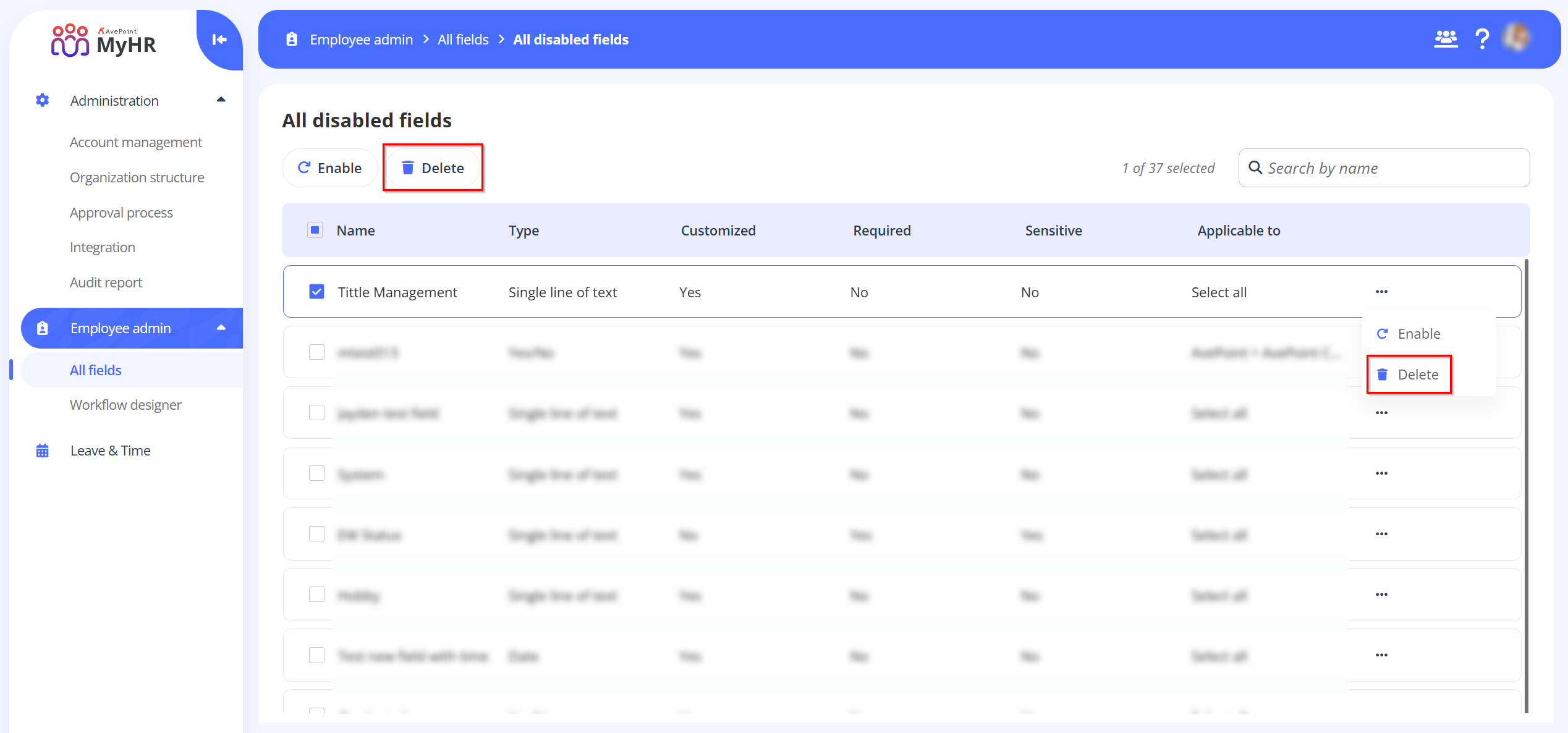The width and height of the screenshot is (1568, 733).
Task: Choose Enable in the row context menu
Action: coord(1409,334)
